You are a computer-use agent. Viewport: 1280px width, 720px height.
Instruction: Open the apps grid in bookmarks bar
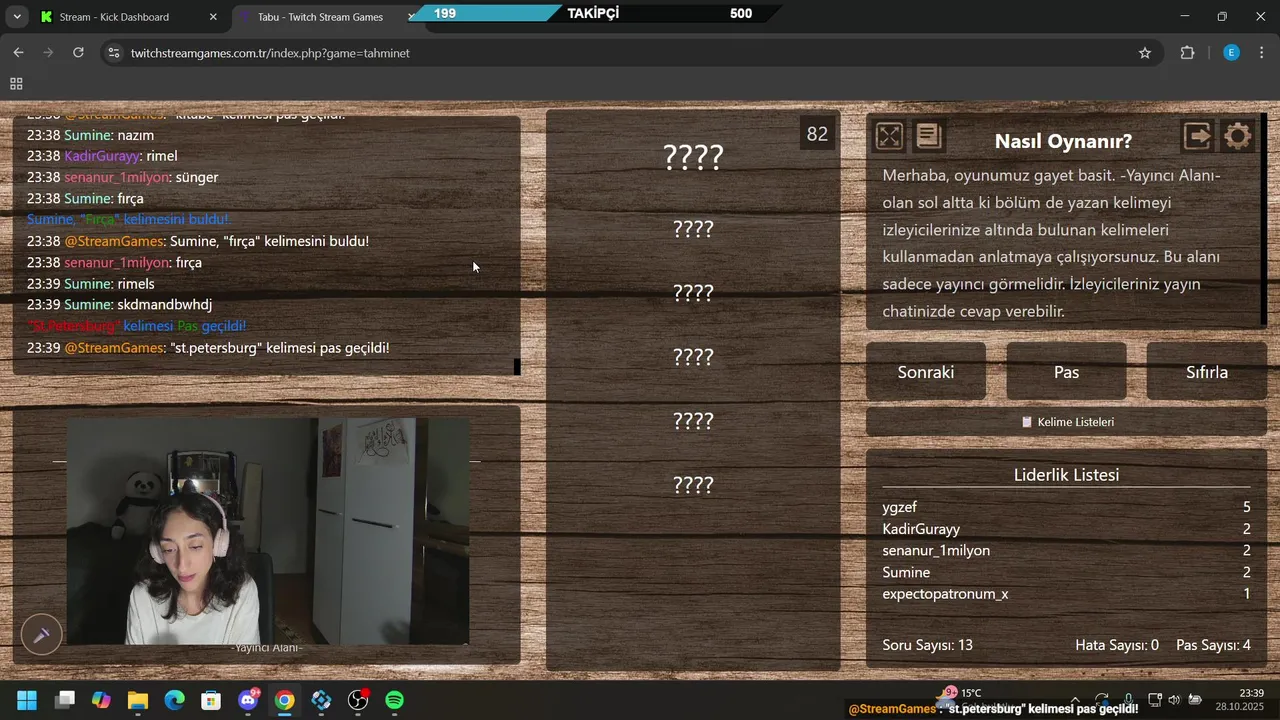[x=16, y=84]
